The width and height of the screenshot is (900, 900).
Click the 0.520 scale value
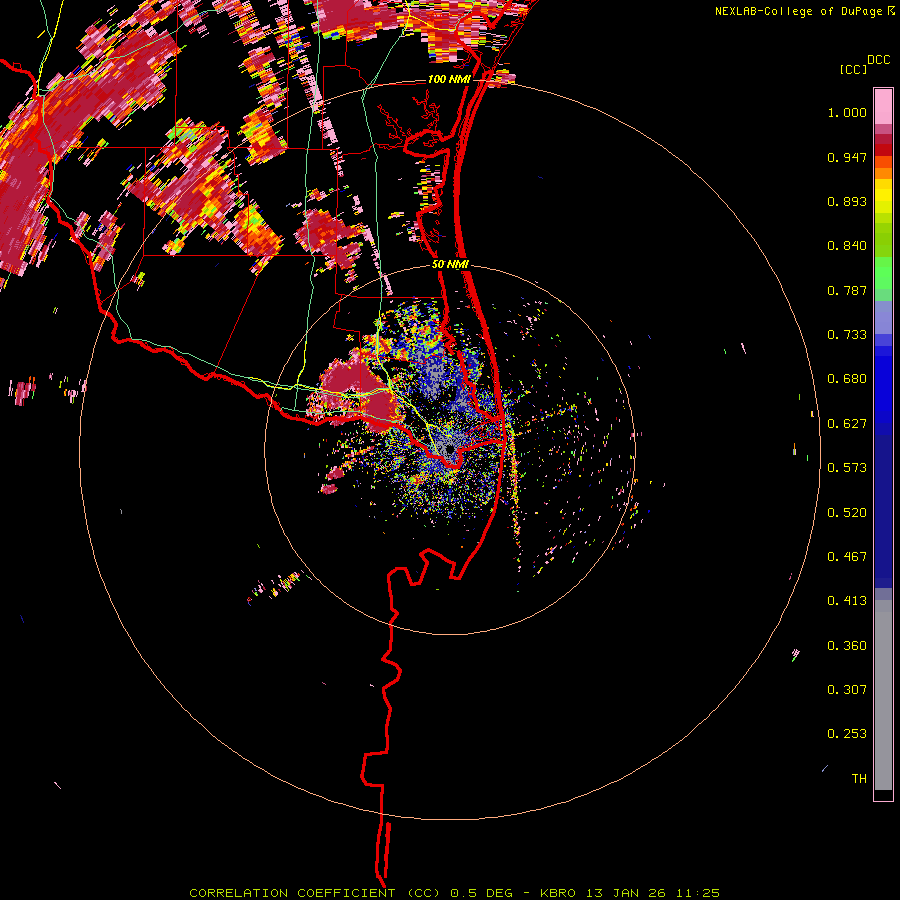[x=847, y=513]
